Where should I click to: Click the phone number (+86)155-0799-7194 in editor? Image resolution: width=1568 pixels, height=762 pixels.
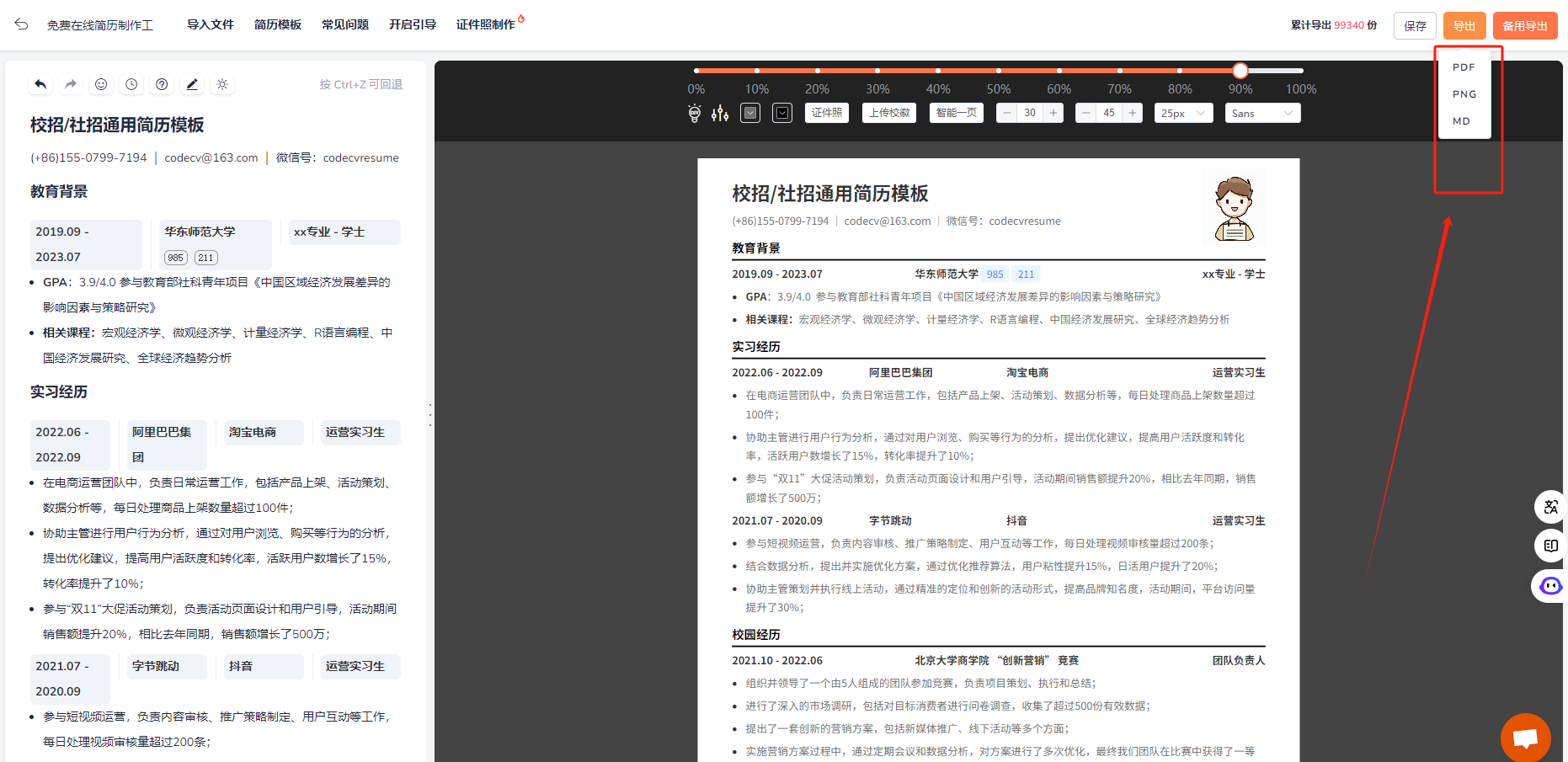(88, 157)
